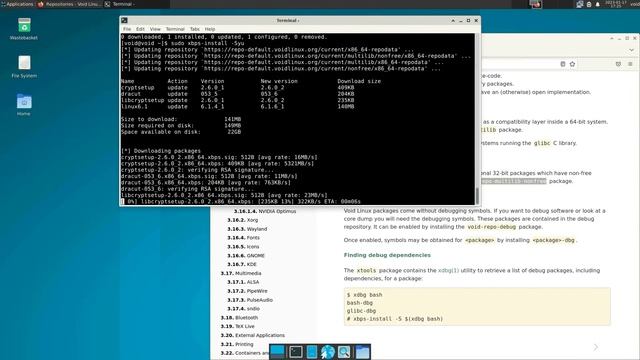Toggle reader view icon in the browser address bar

coord(563,64)
